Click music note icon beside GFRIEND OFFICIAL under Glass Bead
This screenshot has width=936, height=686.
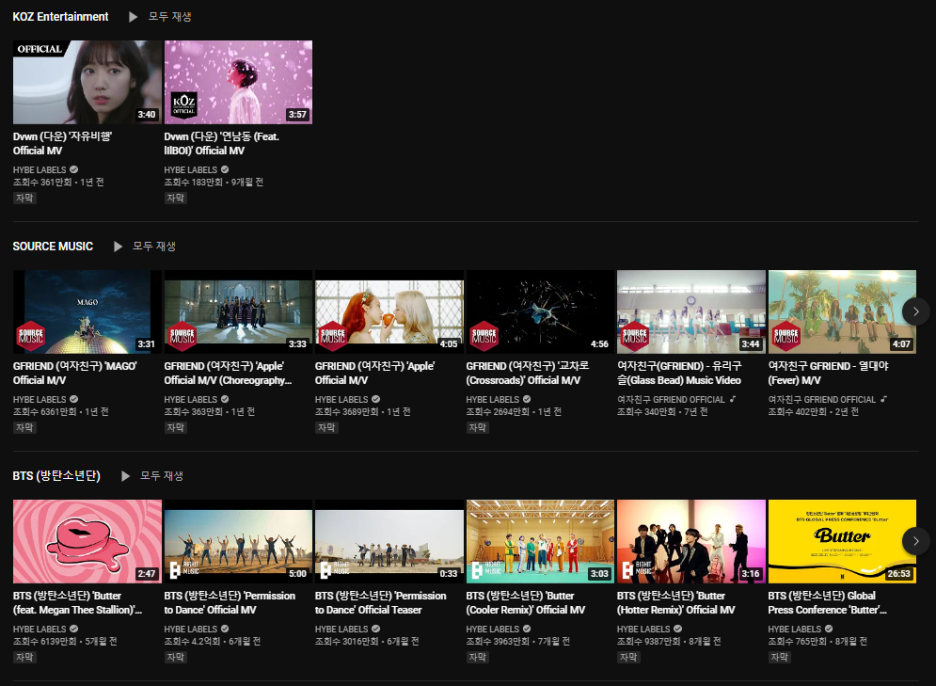(732, 399)
